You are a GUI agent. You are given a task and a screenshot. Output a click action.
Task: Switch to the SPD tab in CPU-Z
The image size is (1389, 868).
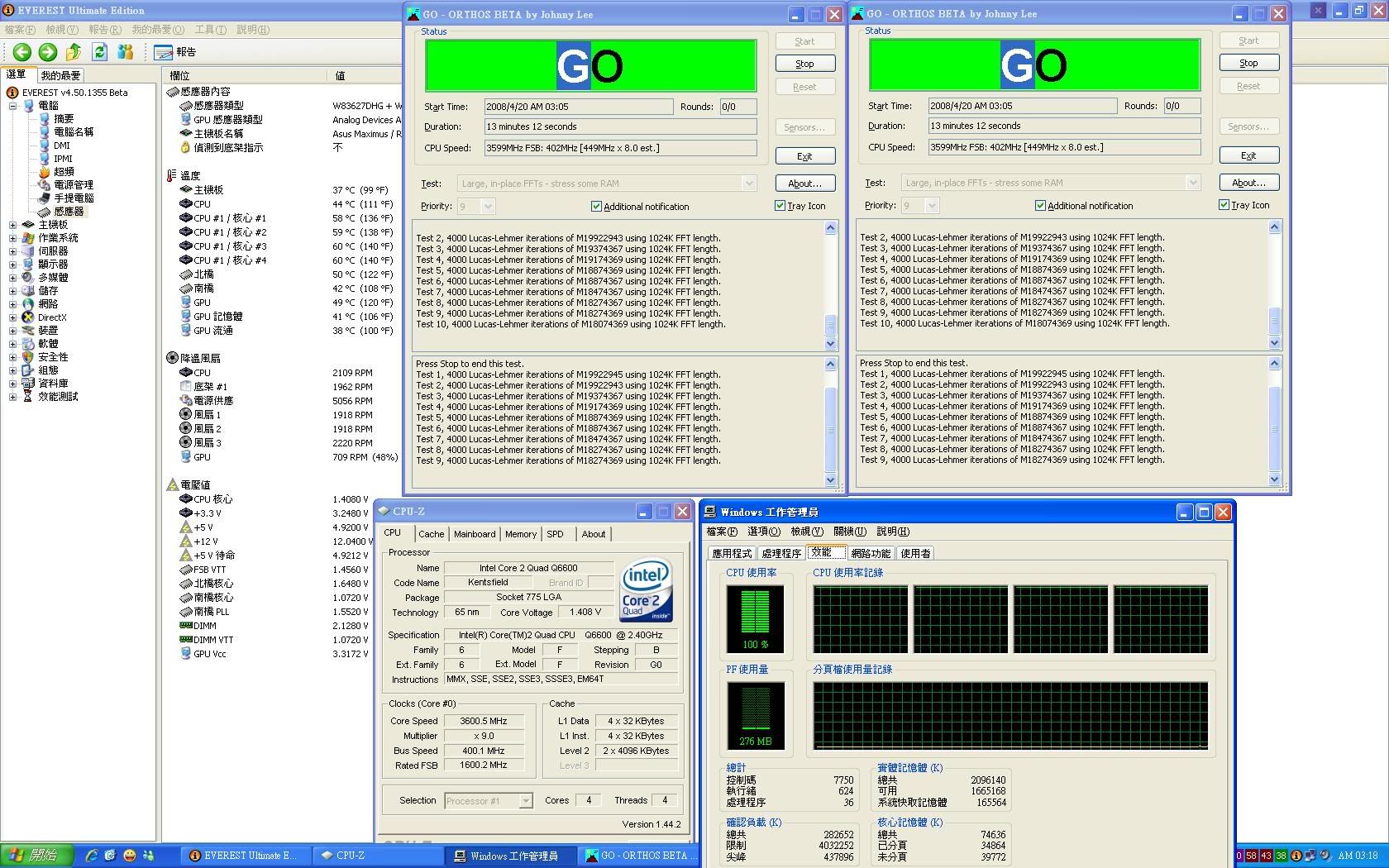coord(555,534)
